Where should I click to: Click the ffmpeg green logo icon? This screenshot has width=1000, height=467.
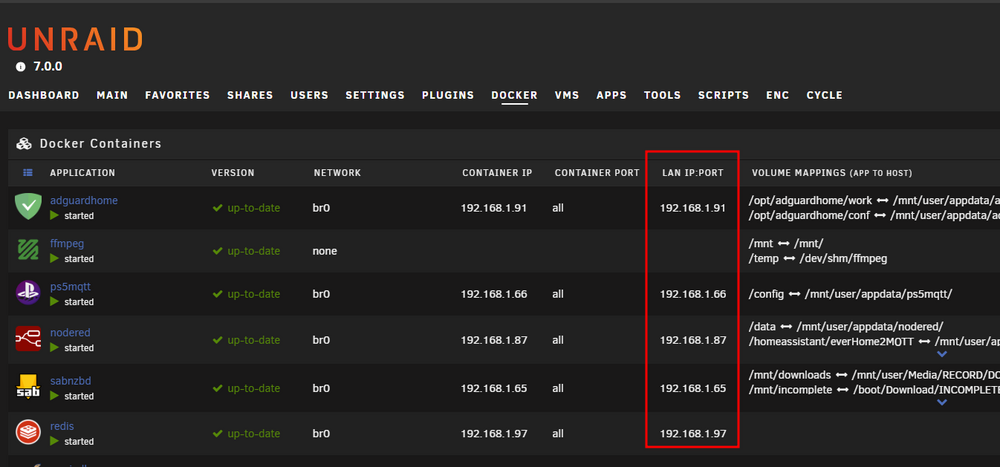coord(28,250)
